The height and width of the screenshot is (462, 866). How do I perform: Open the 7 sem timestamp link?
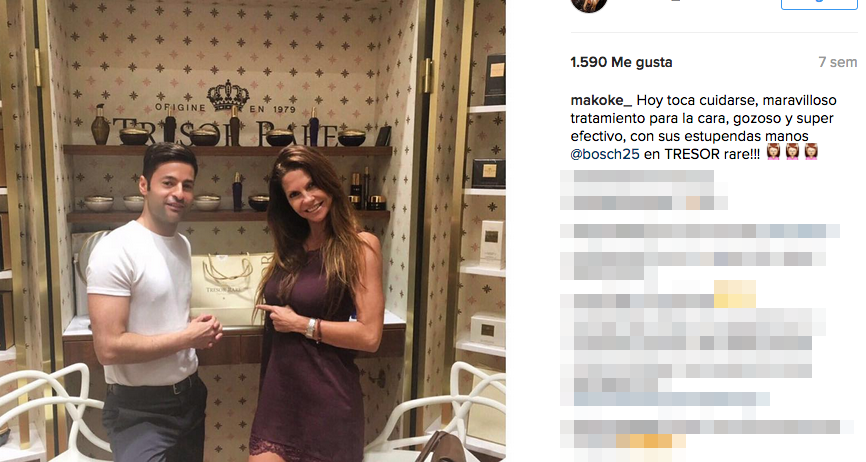coord(837,62)
